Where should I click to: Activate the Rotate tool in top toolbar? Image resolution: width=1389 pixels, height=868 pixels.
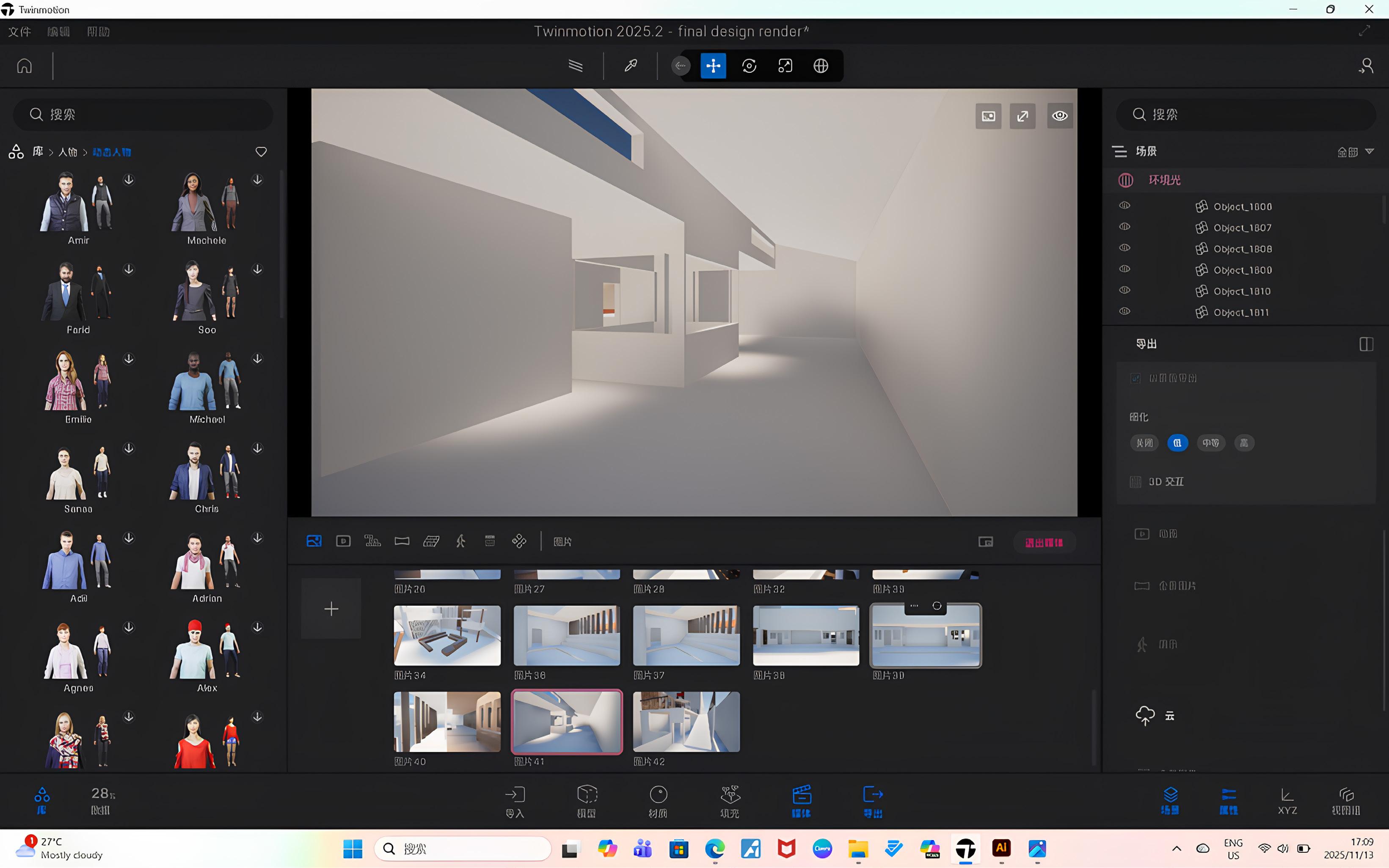749,66
